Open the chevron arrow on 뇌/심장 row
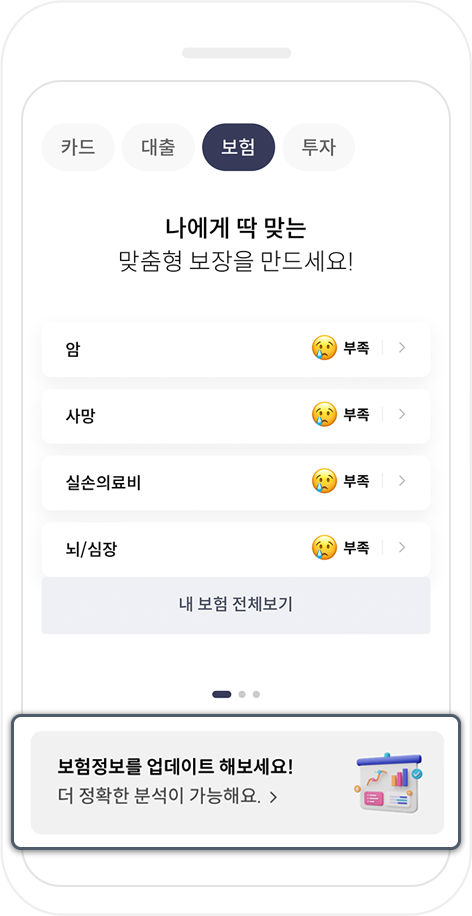Viewport: 472px width, 916px height. pyautogui.click(x=402, y=547)
